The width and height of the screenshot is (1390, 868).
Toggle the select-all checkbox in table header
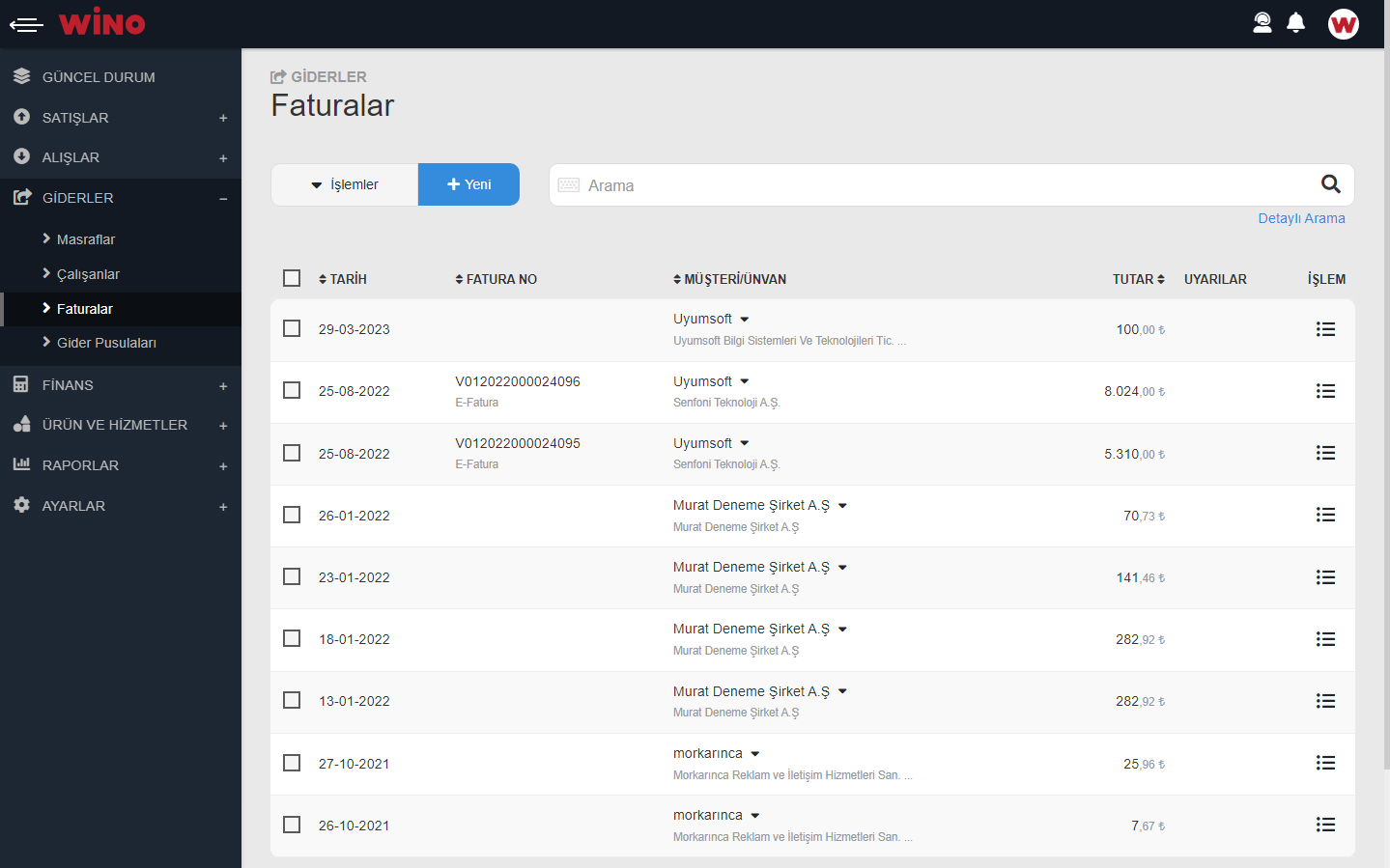tap(292, 278)
